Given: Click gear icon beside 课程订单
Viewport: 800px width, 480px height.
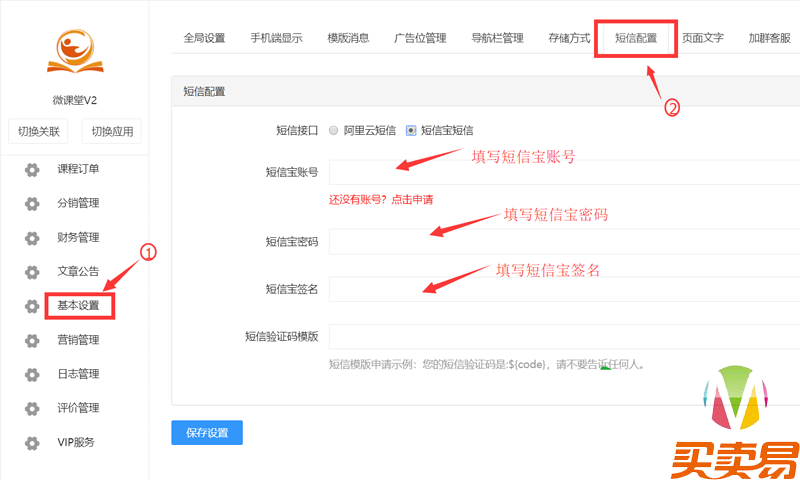Looking at the screenshot, I should pos(32,169).
